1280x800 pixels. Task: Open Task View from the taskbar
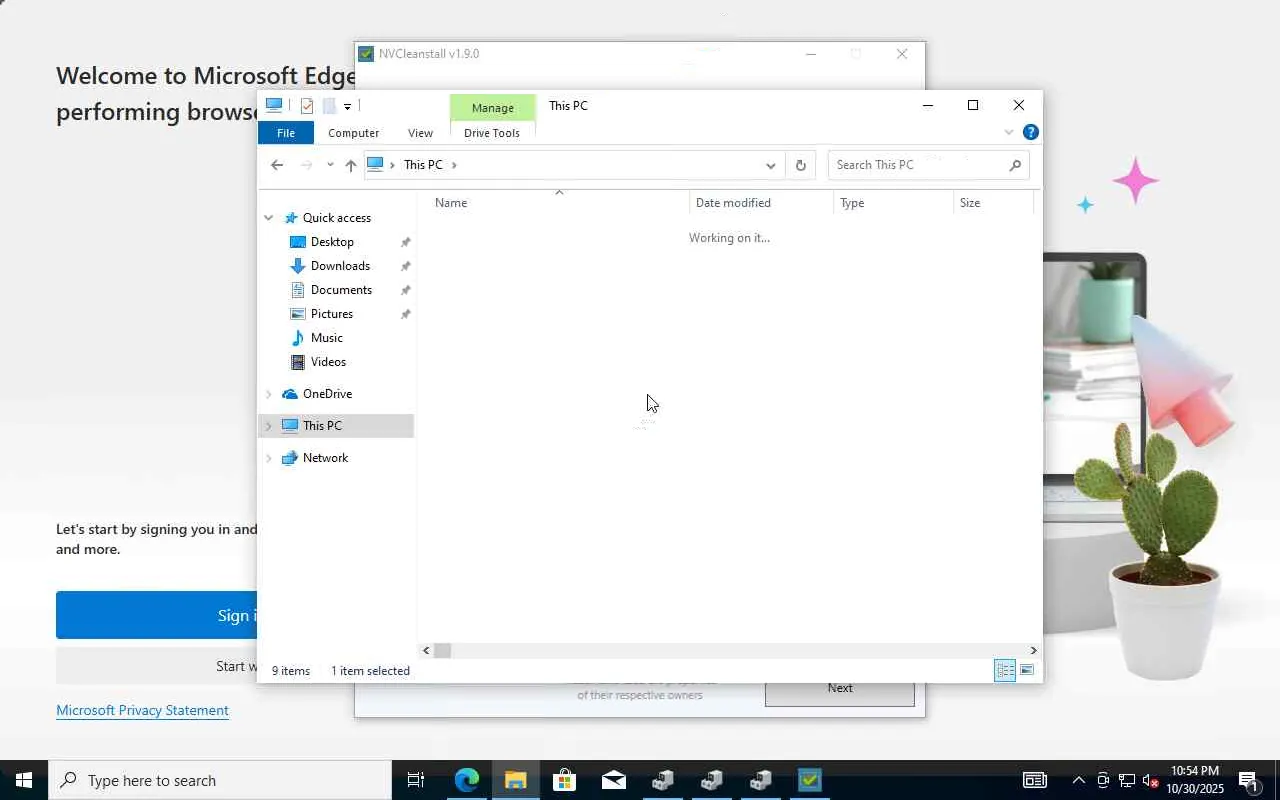click(416, 780)
